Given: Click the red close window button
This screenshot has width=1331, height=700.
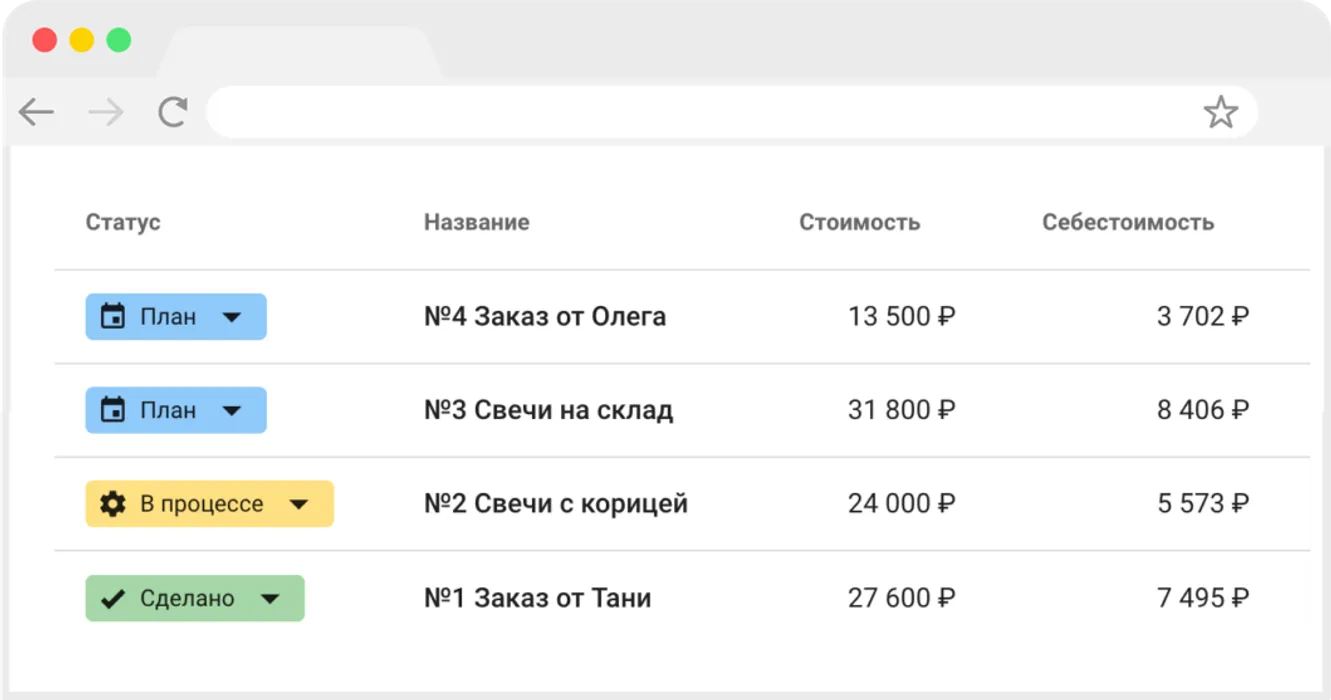Looking at the screenshot, I should click(x=44, y=40).
